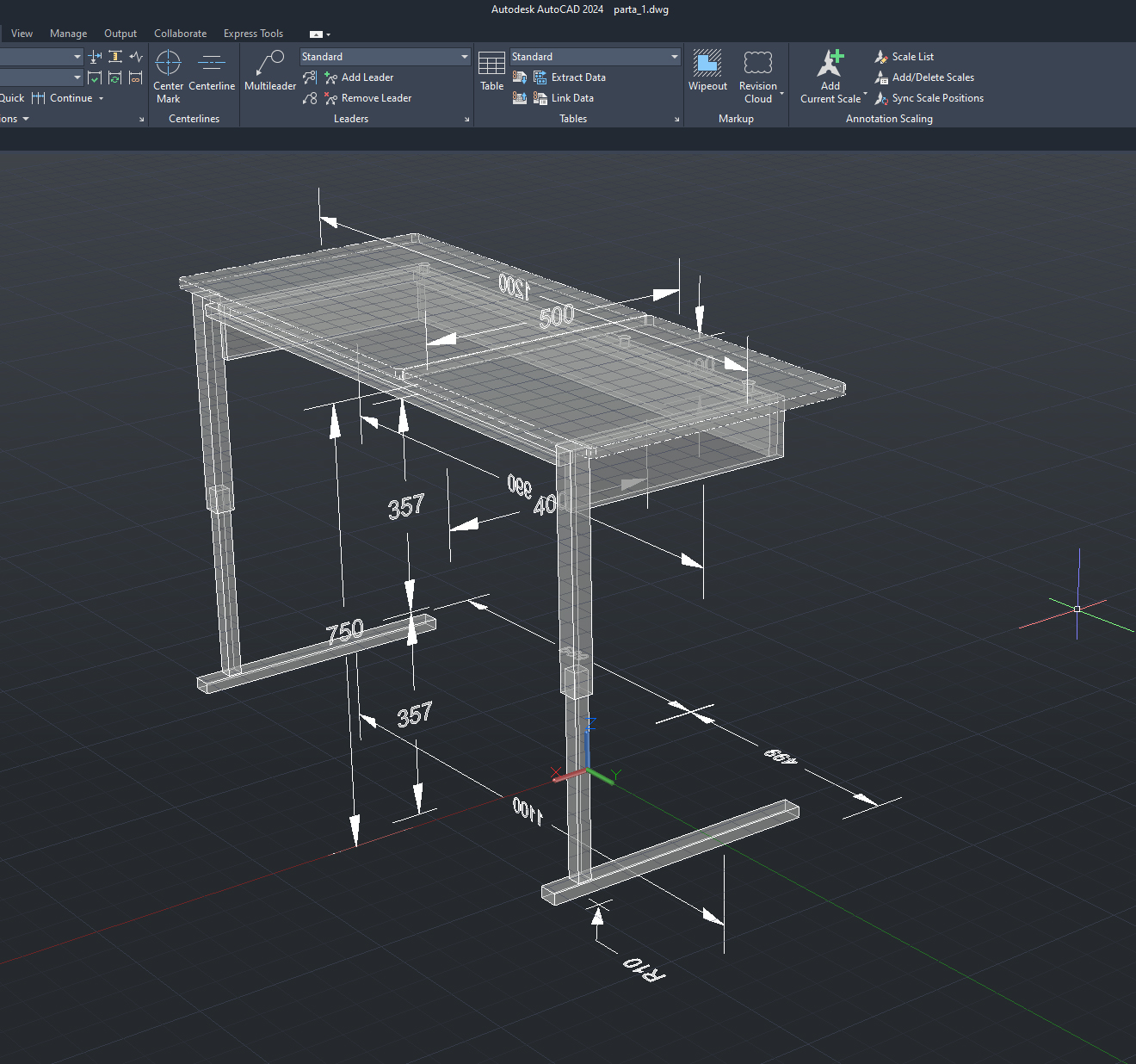Open the multileader style Standard dropdown
The image size is (1136, 1064).
[x=465, y=57]
